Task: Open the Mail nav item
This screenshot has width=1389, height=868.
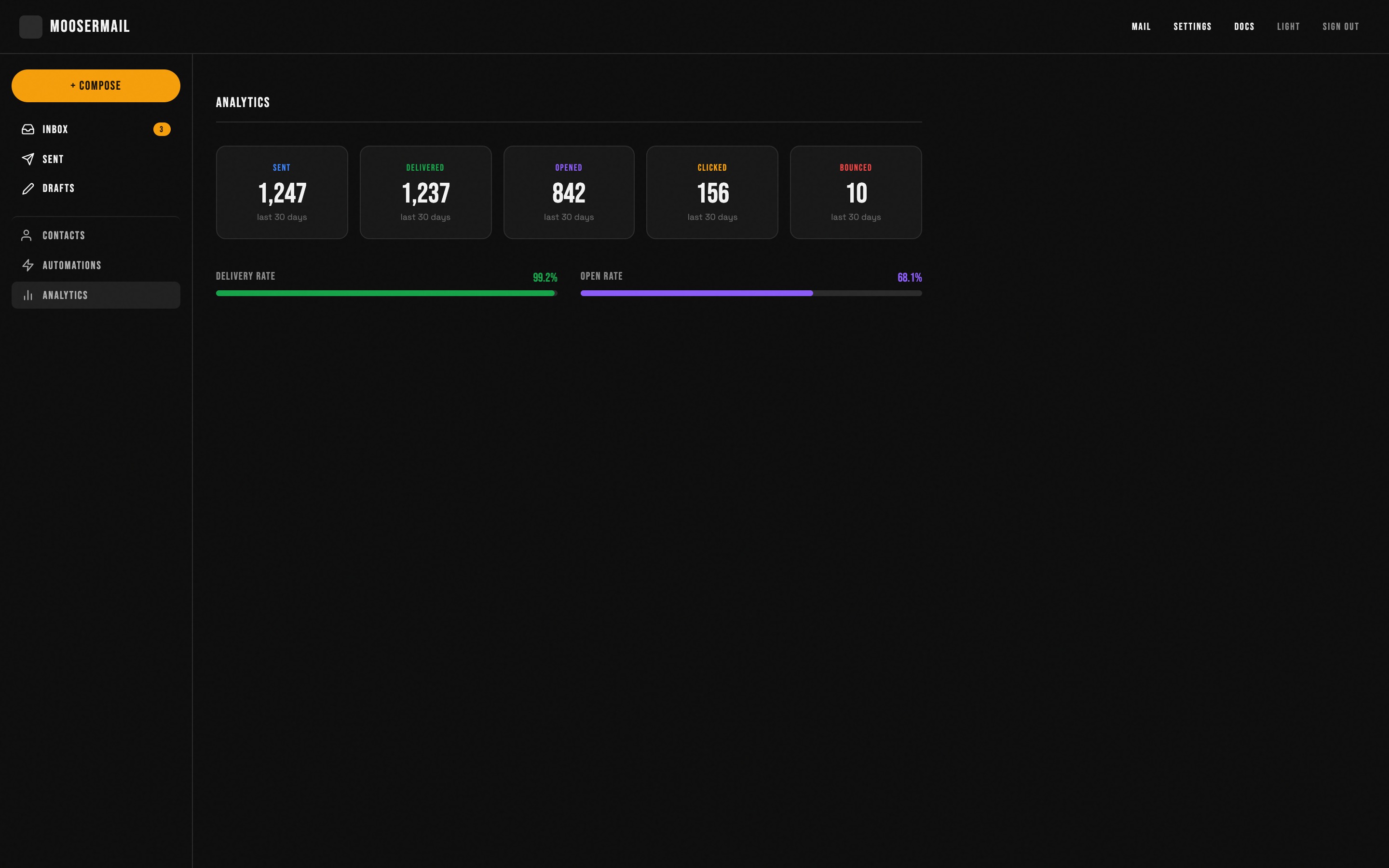Action: pyautogui.click(x=1141, y=27)
